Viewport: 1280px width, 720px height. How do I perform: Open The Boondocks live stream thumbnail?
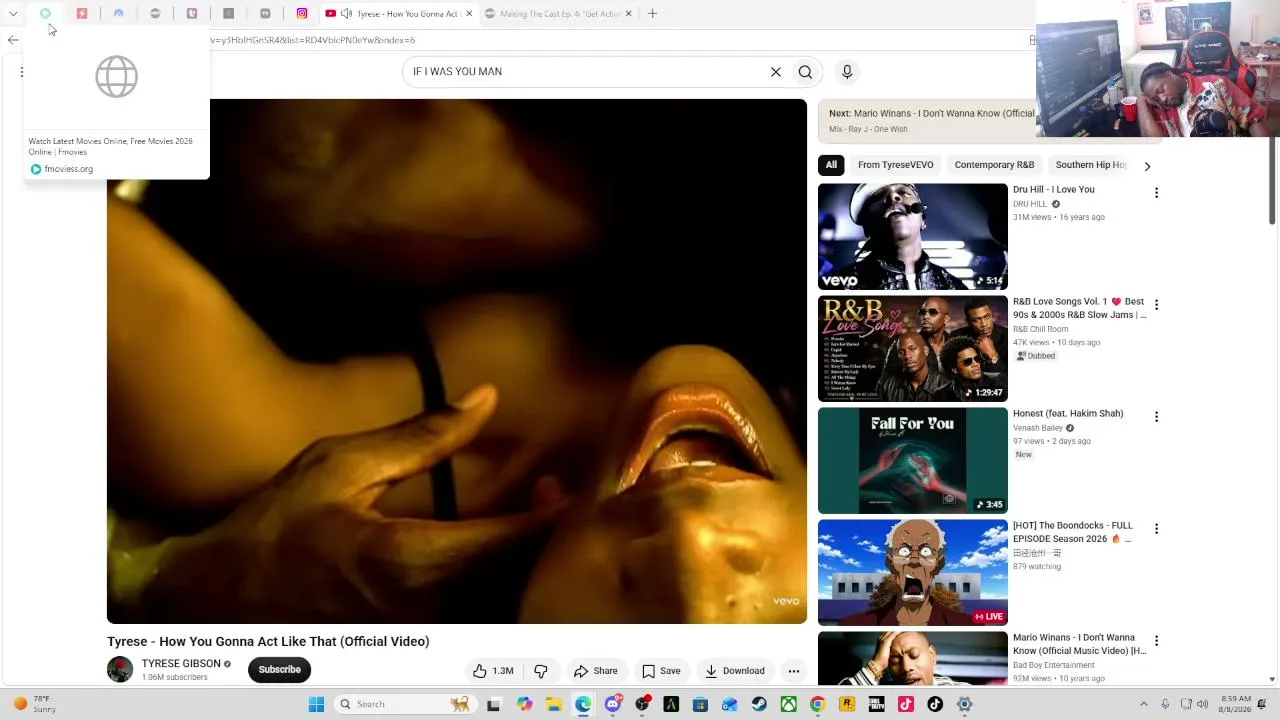tap(913, 573)
